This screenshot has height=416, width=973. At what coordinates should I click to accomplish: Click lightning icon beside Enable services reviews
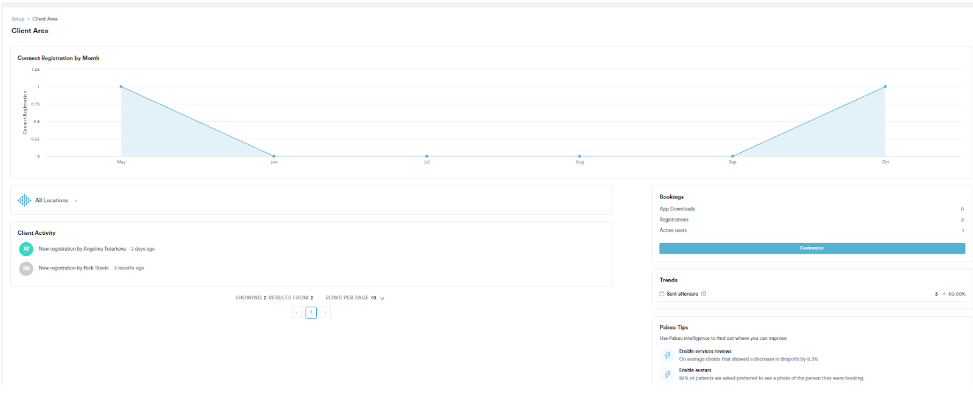668,355
